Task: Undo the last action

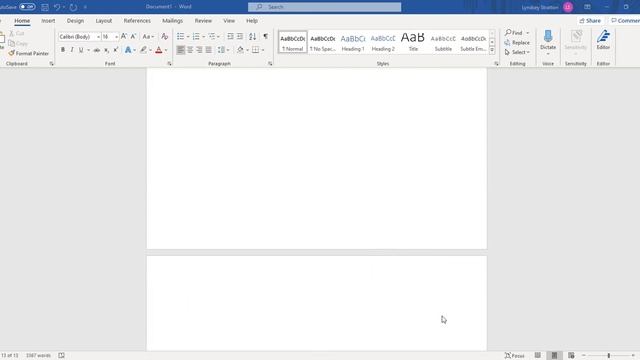Action: pyautogui.click(x=57, y=7)
